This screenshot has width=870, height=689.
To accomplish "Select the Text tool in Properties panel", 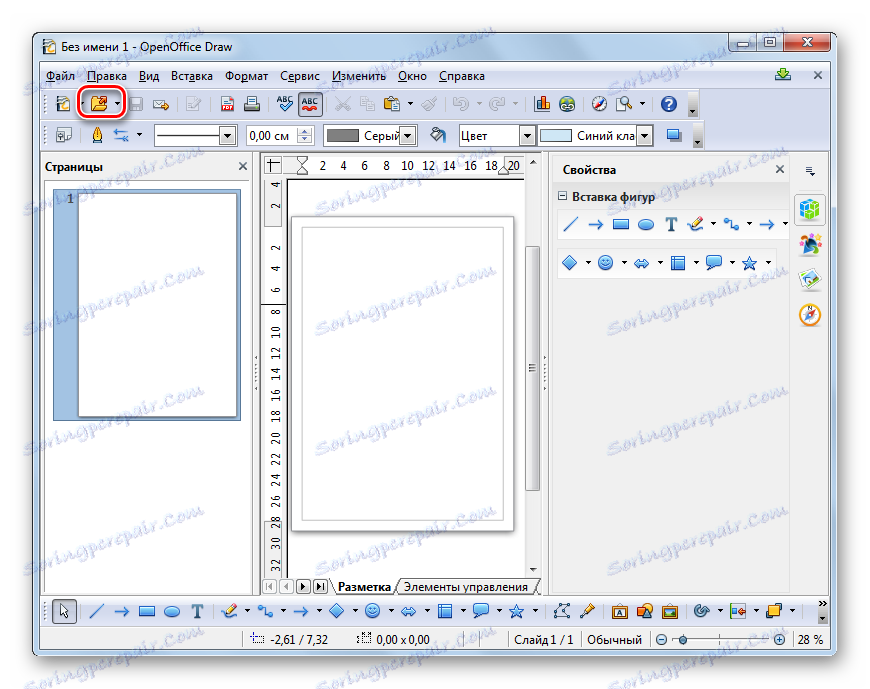I will pyautogui.click(x=671, y=224).
